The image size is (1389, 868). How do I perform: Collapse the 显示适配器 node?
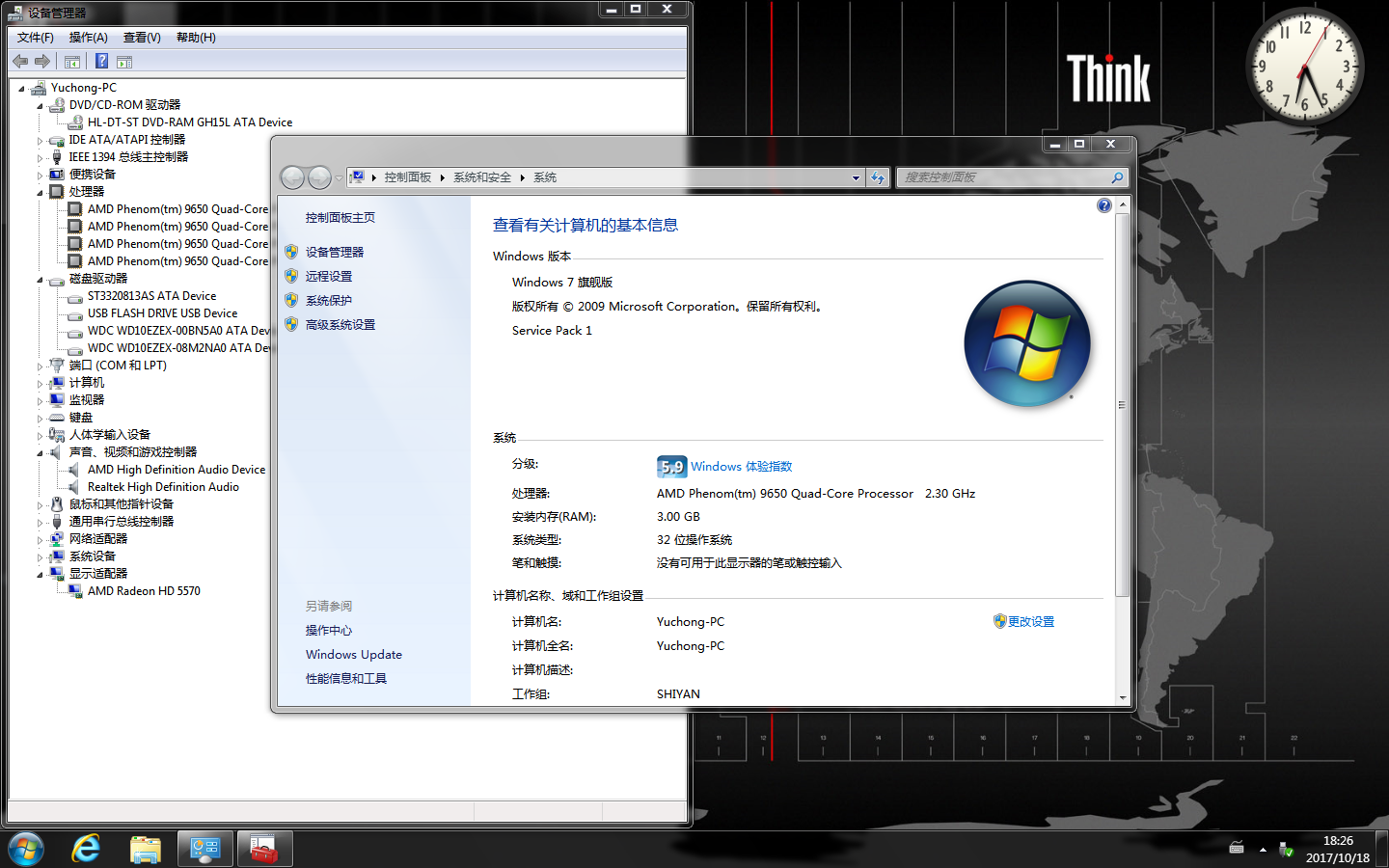40,574
